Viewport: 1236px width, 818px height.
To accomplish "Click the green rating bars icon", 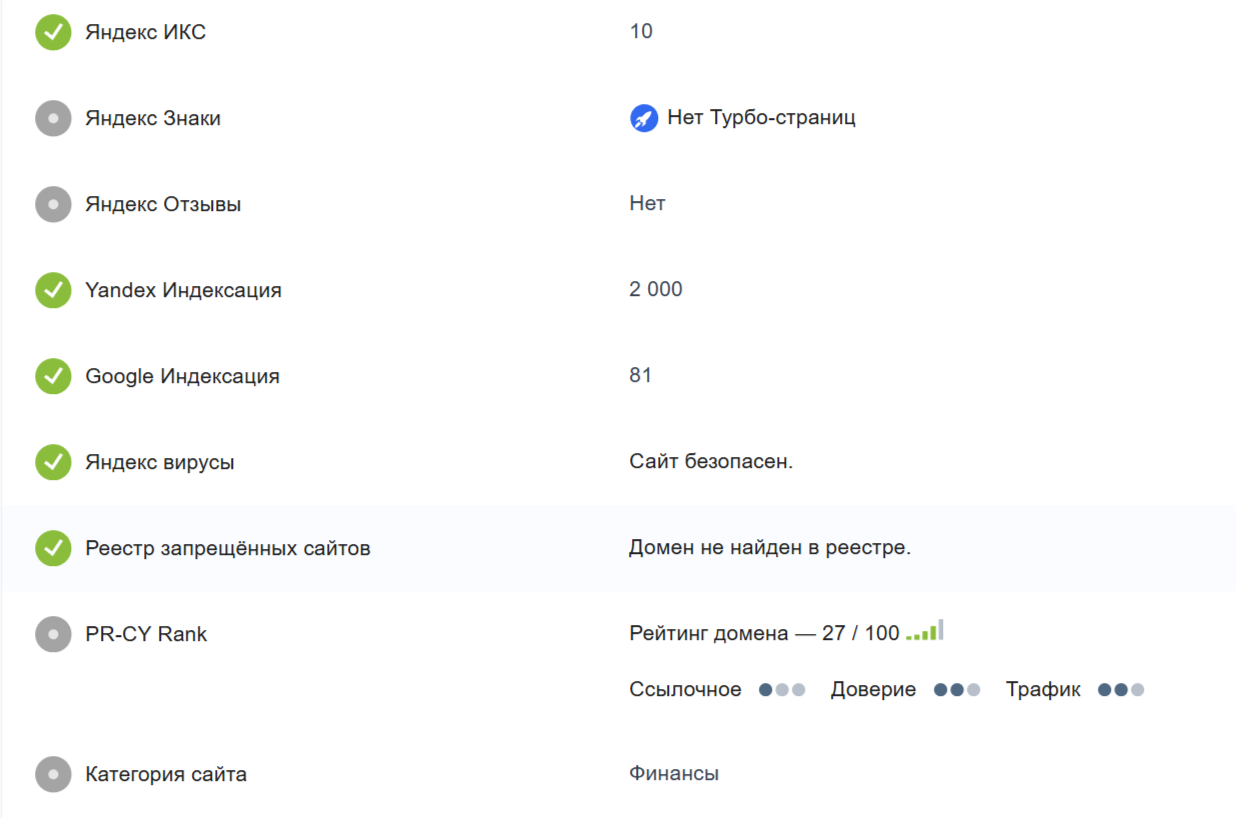I will coord(925,631).
